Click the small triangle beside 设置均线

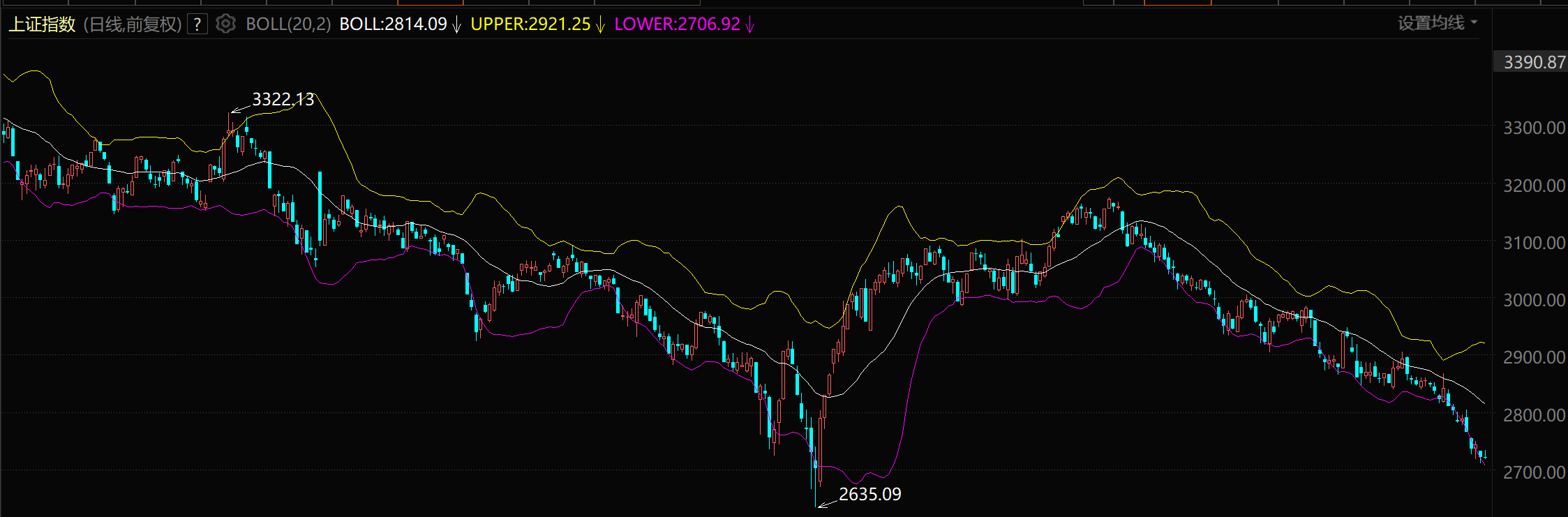click(1474, 22)
